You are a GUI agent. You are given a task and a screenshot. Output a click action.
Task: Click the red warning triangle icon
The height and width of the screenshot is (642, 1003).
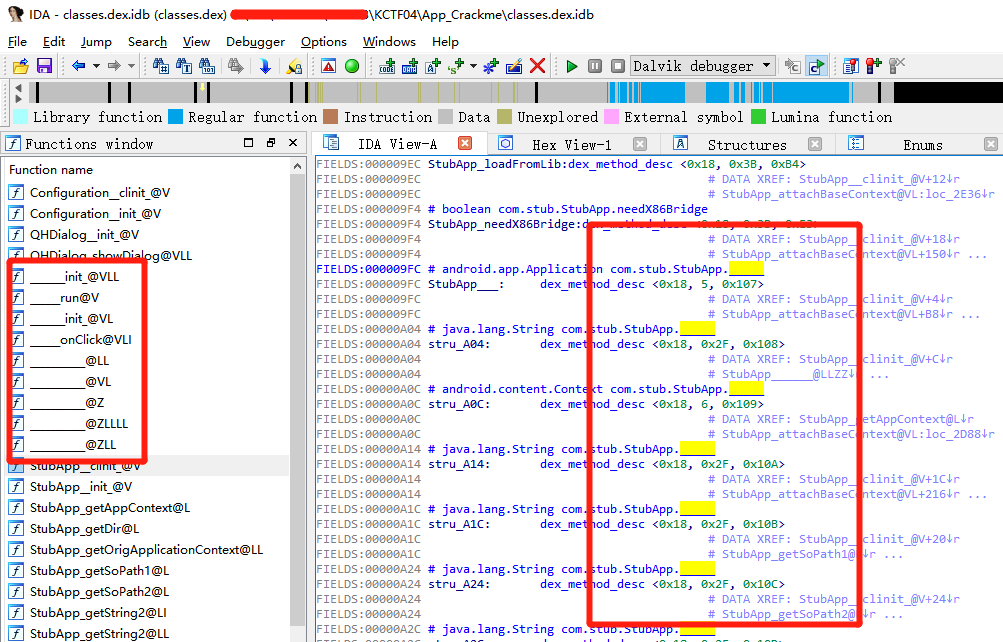click(329, 66)
